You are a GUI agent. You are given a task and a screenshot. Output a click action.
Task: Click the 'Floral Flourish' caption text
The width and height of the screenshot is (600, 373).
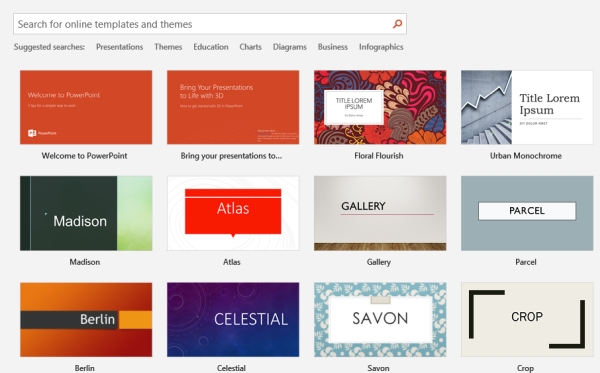378,156
